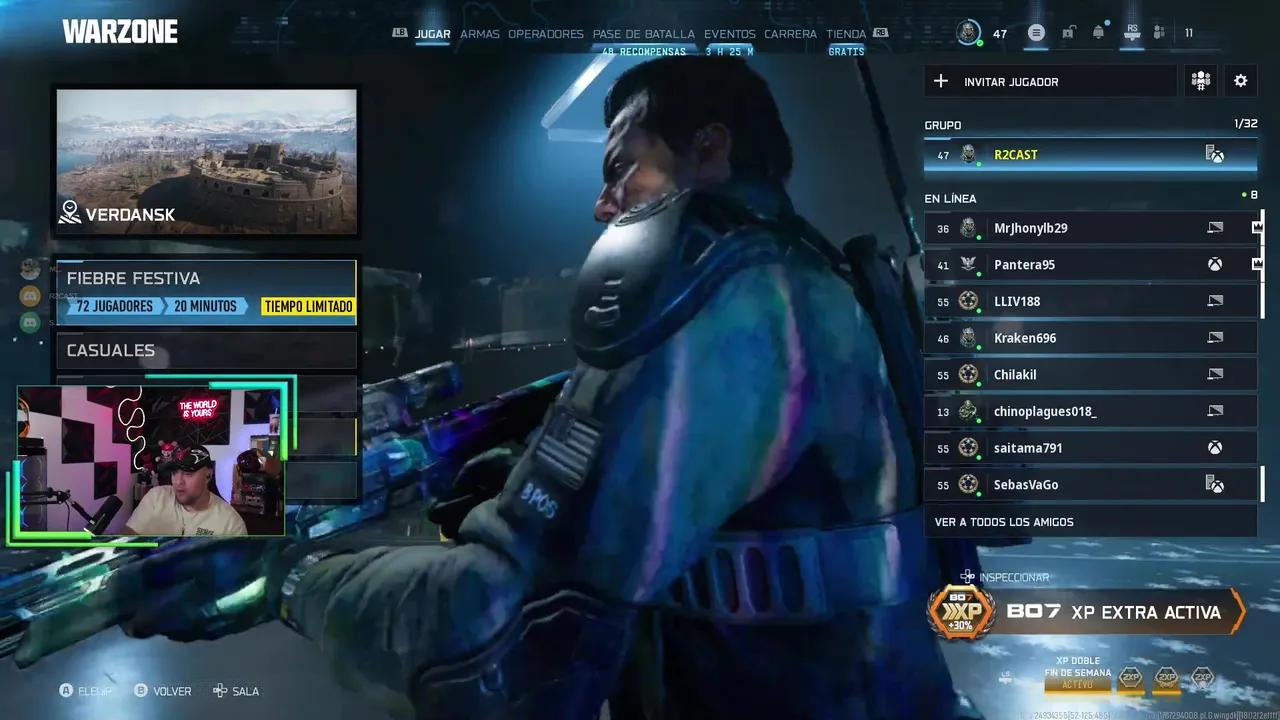The height and width of the screenshot is (720, 1280).
Task: Click the Volver button prompt
Action: 163,691
